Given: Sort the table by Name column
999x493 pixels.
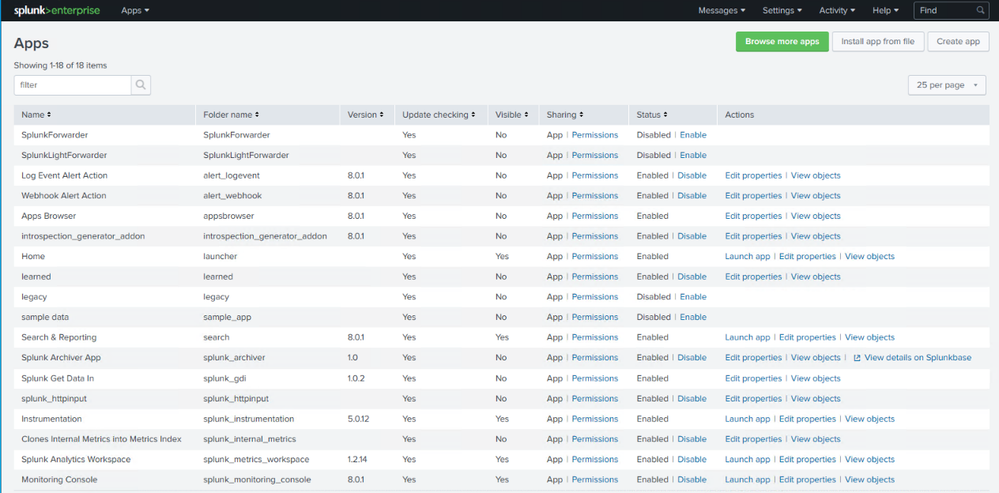Looking at the screenshot, I should tap(36, 115).
